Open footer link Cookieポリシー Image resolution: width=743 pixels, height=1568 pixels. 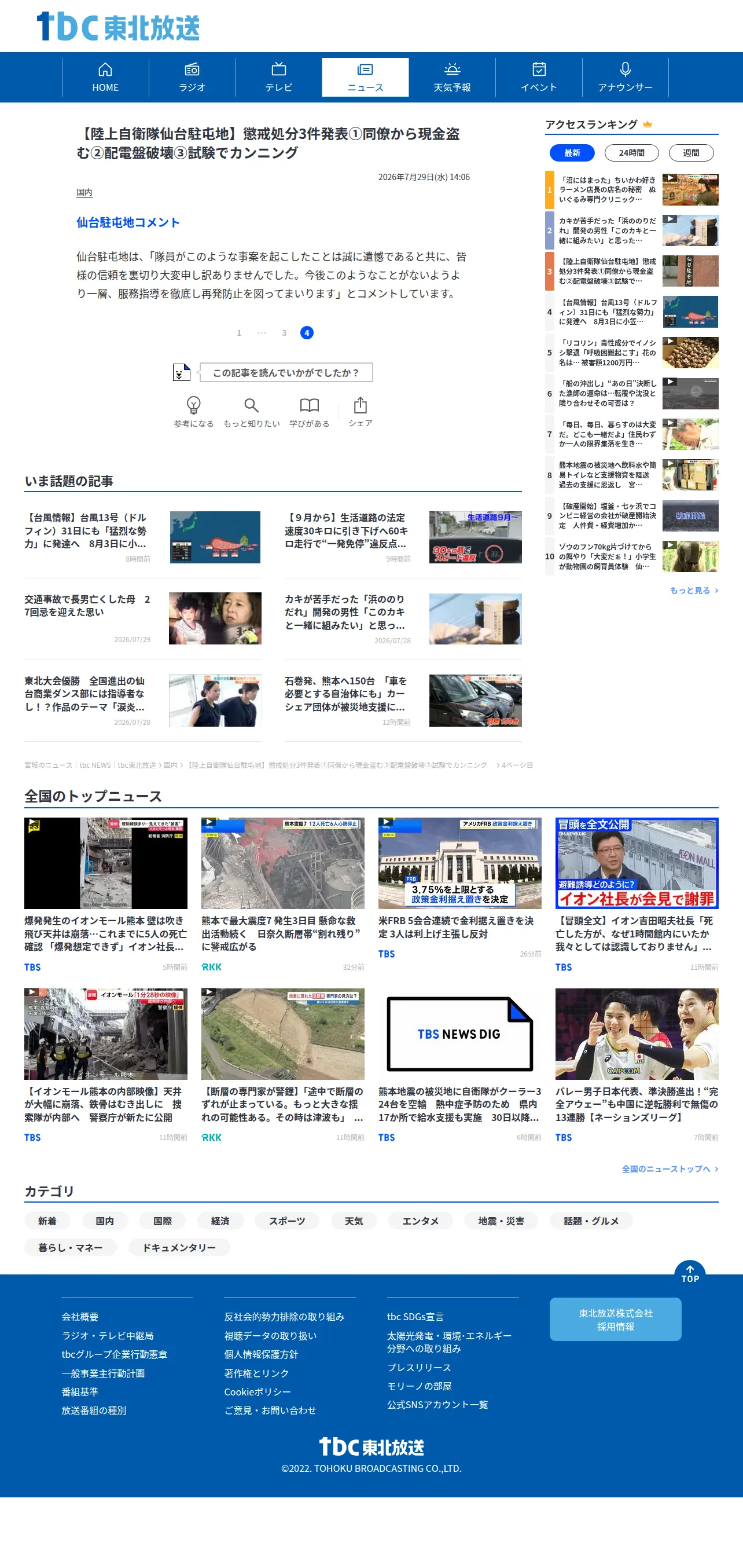(x=258, y=1391)
